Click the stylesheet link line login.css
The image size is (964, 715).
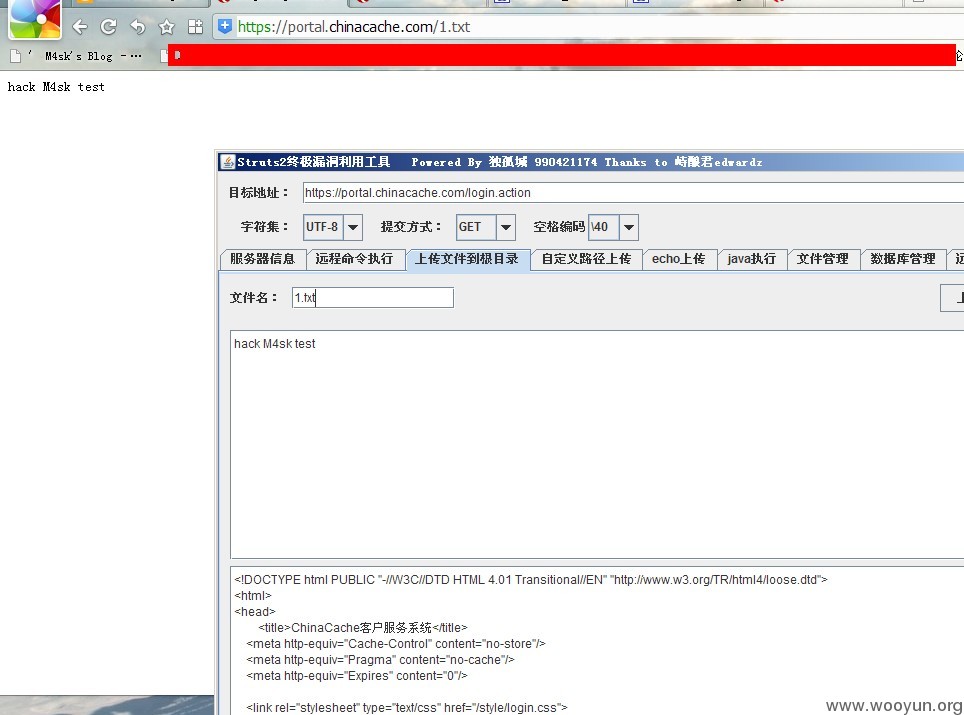pyautogui.click(x=407, y=708)
